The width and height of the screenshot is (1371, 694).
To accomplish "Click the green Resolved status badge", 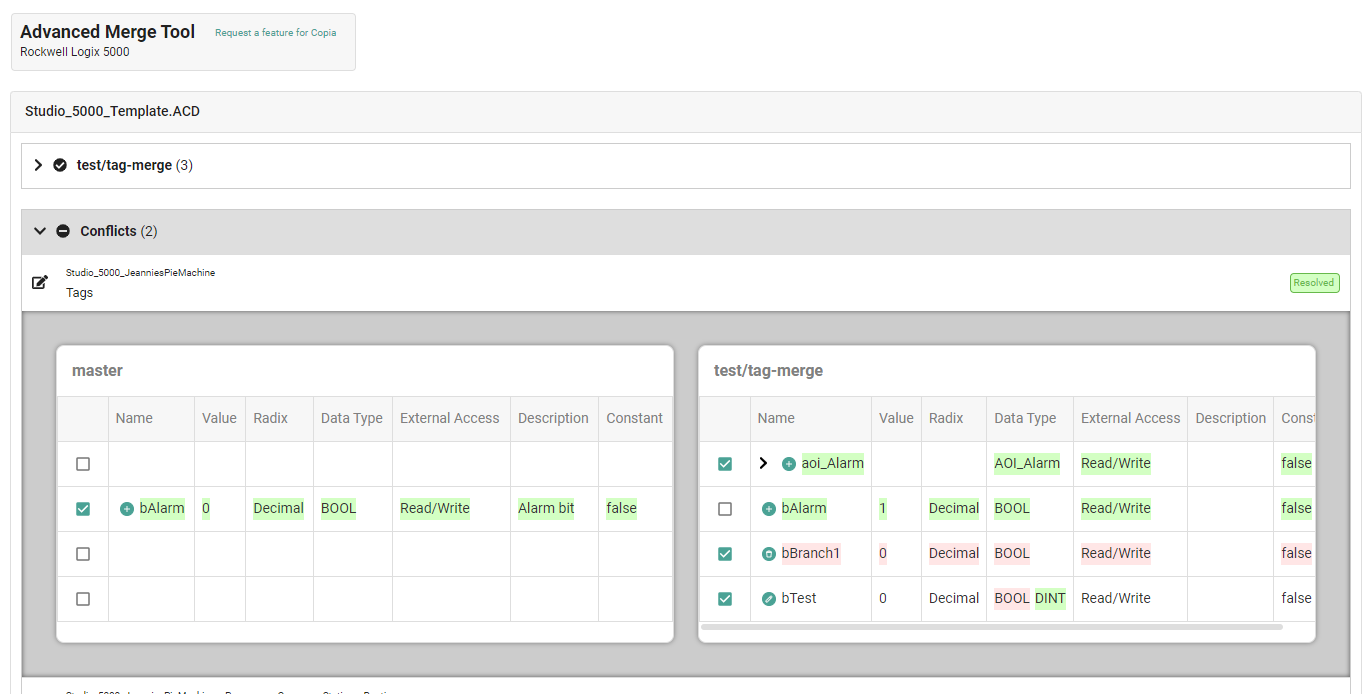I will click(x=1313, y=283).
